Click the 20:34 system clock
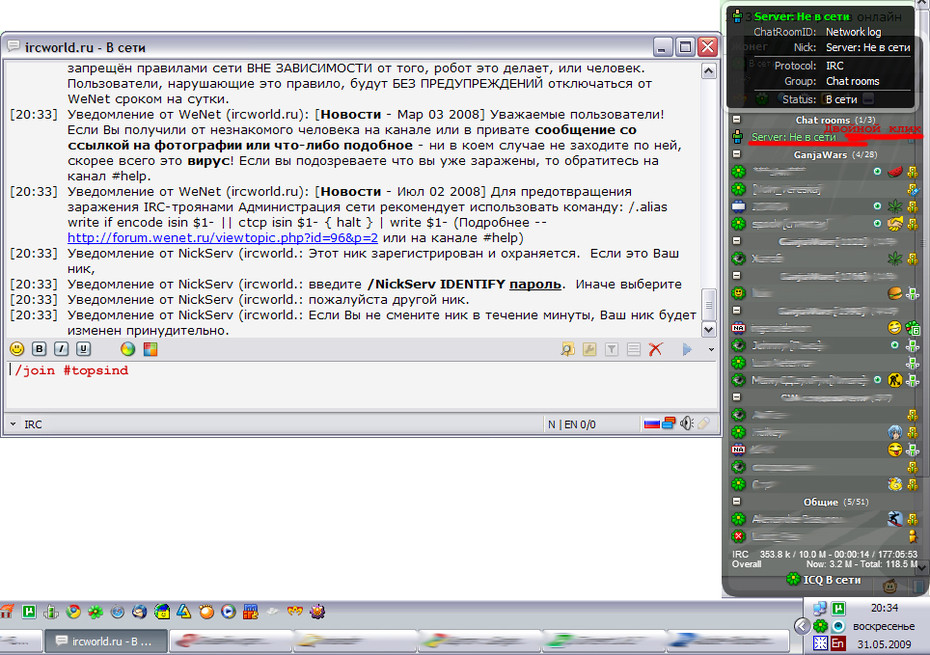Viewport: 930px width, 655px height. pyautogui.click(x=884, y=608)
